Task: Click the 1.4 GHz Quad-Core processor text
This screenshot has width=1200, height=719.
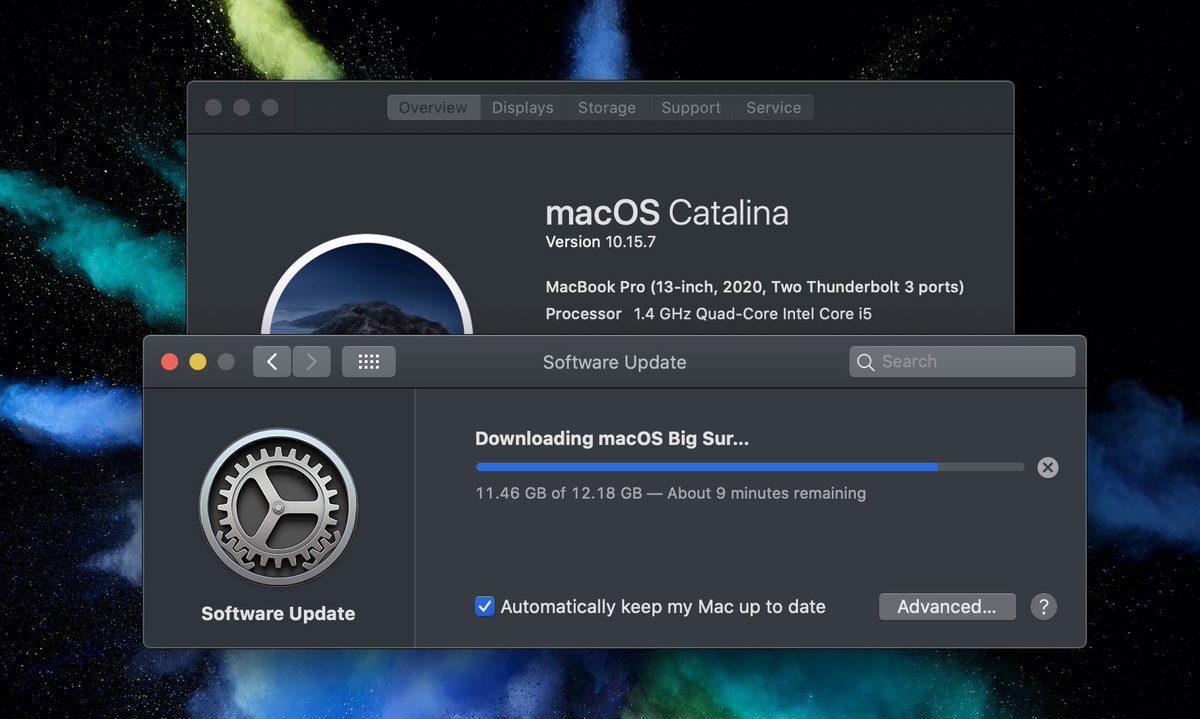Action: [753, 314]
